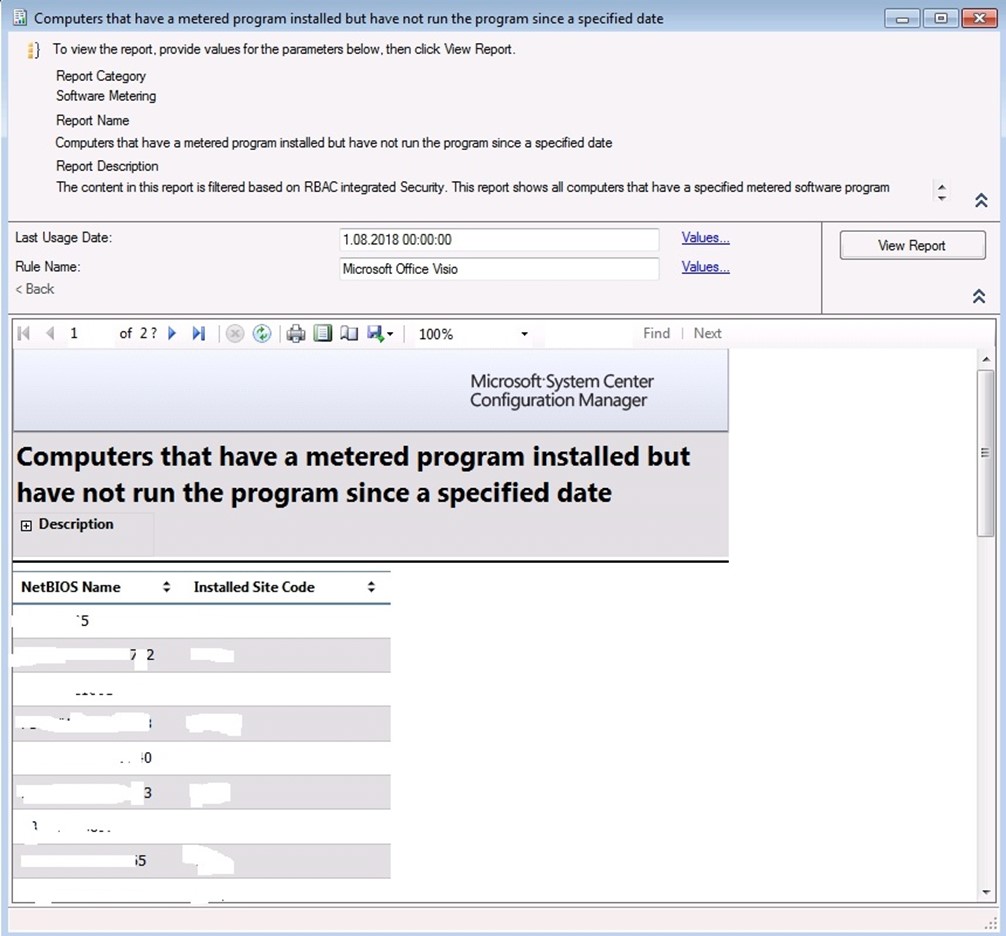The height and width of the screenshot is (936, 1006).
Task: Switch to print layout view
Action: (x=323, y=334)
